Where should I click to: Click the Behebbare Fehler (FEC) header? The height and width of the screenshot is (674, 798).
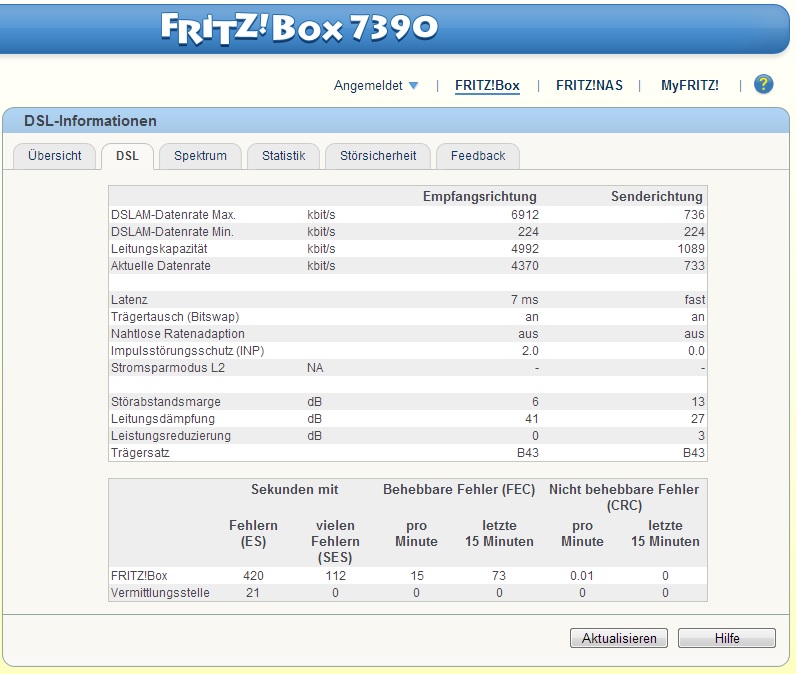tap(459, 490)
